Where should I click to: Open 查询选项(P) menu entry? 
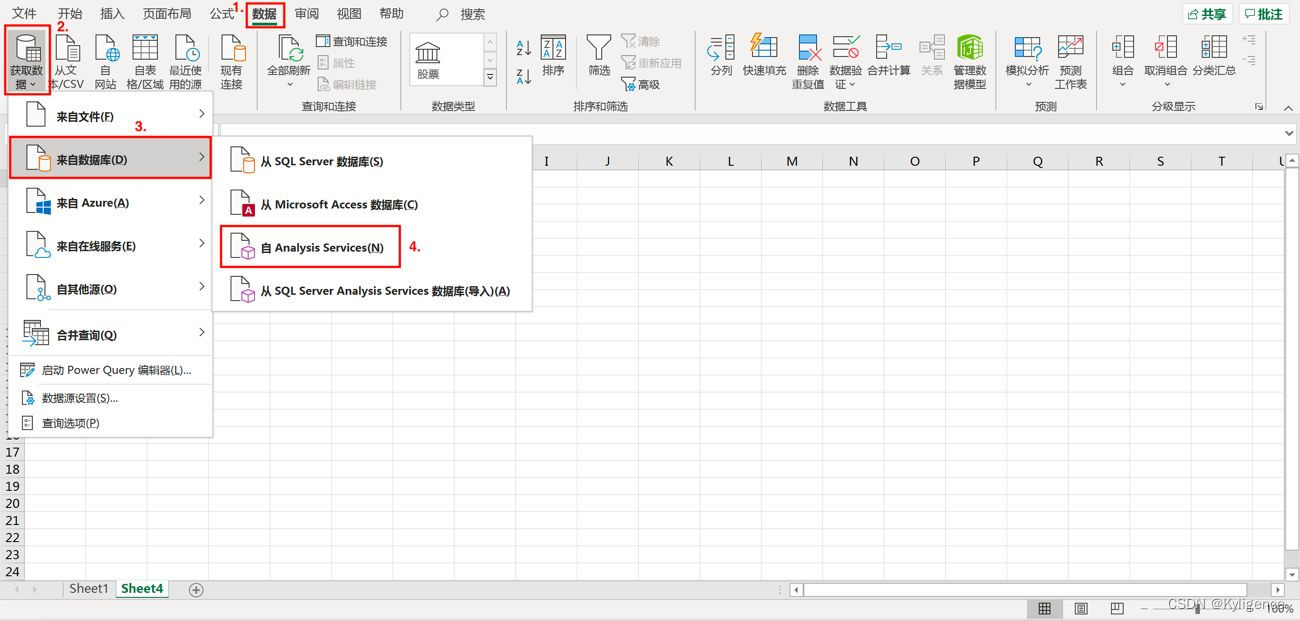tap(110, 423)
